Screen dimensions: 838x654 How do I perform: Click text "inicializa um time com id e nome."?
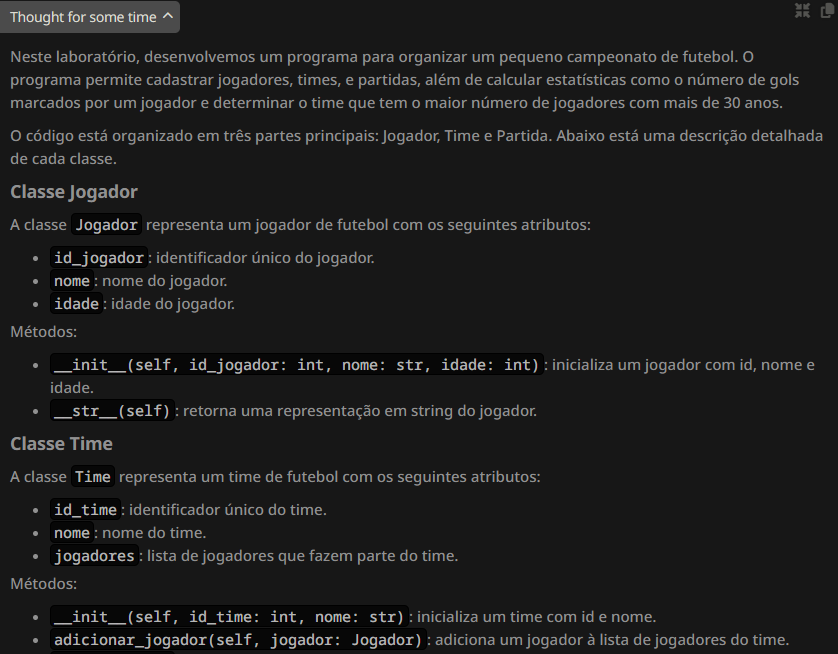click(x=537, y=617)
